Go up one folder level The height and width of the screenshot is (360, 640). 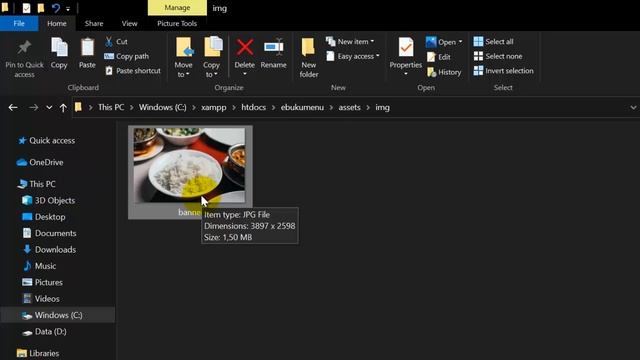pos(63,108)
